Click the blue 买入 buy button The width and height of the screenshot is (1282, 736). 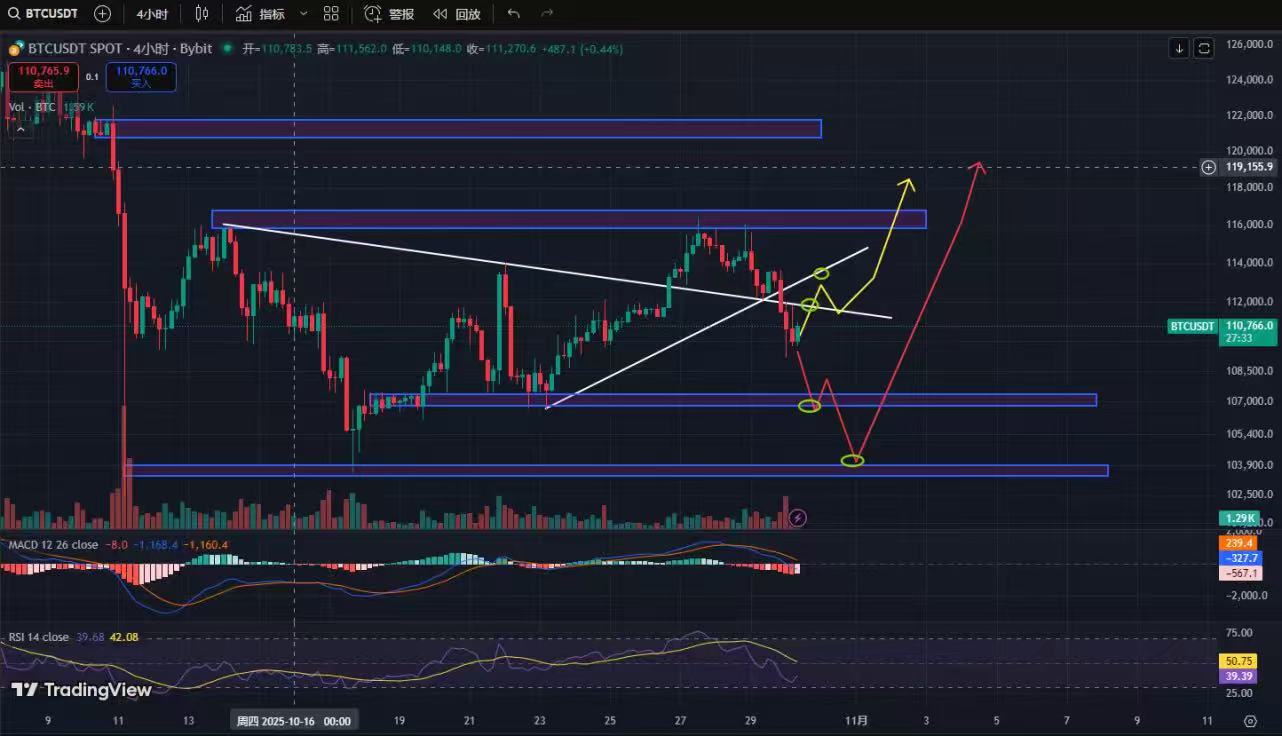(141, 77)
